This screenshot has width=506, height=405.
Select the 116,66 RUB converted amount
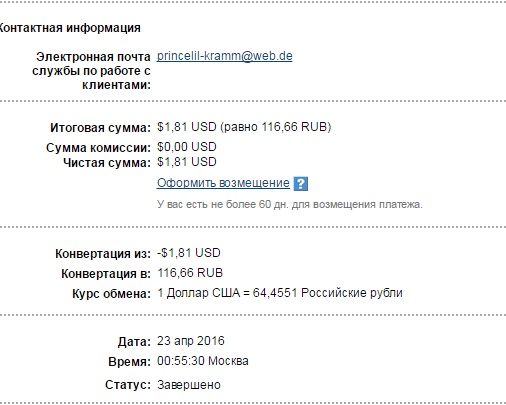click(190, 273)
